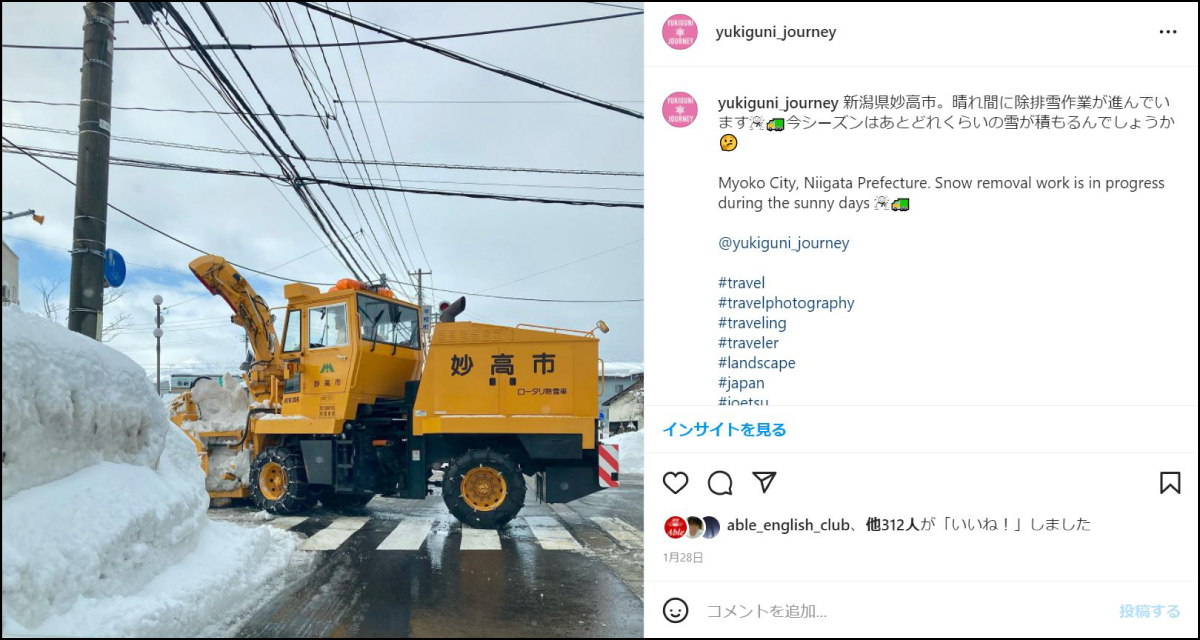Open the #japan hashtag
The height and width of the screenshot is (640, 1200).
click(741, 383)
